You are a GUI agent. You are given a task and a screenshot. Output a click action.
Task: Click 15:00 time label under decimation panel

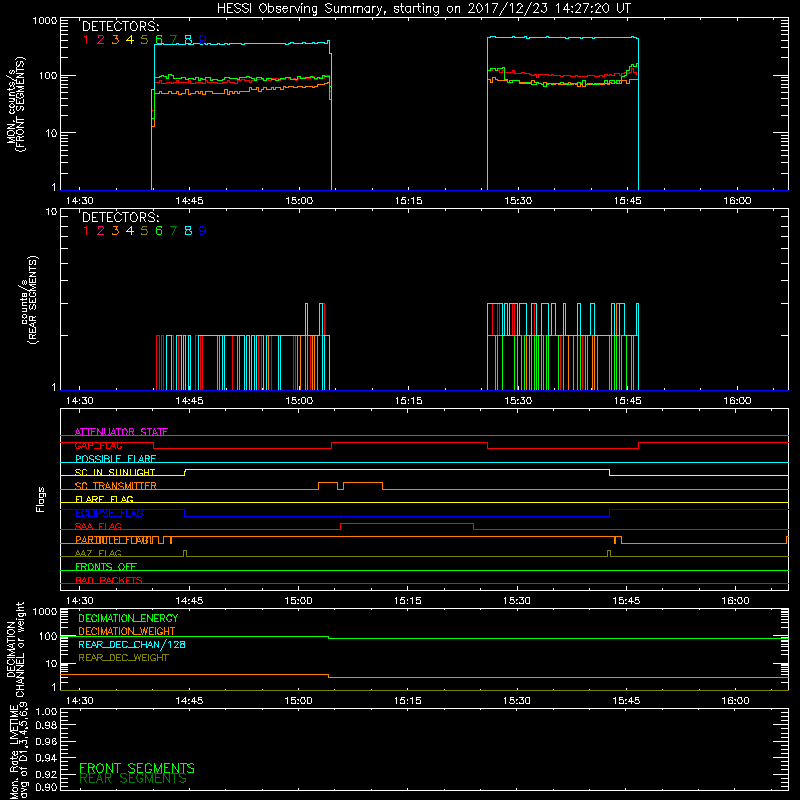pyautogui.click(x=298, y=701)
